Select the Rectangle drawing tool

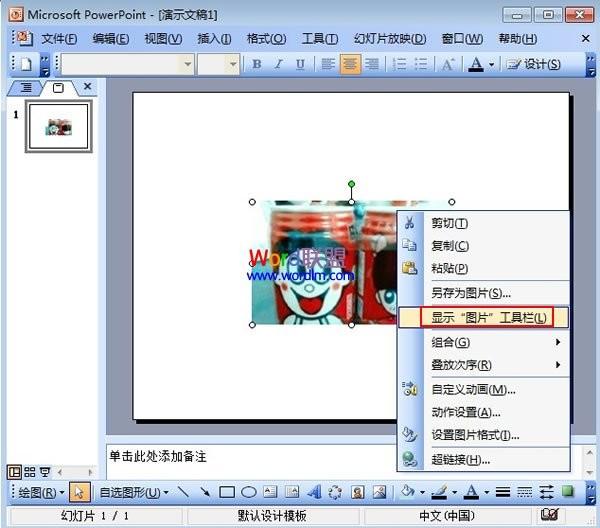tap(227, 492)
